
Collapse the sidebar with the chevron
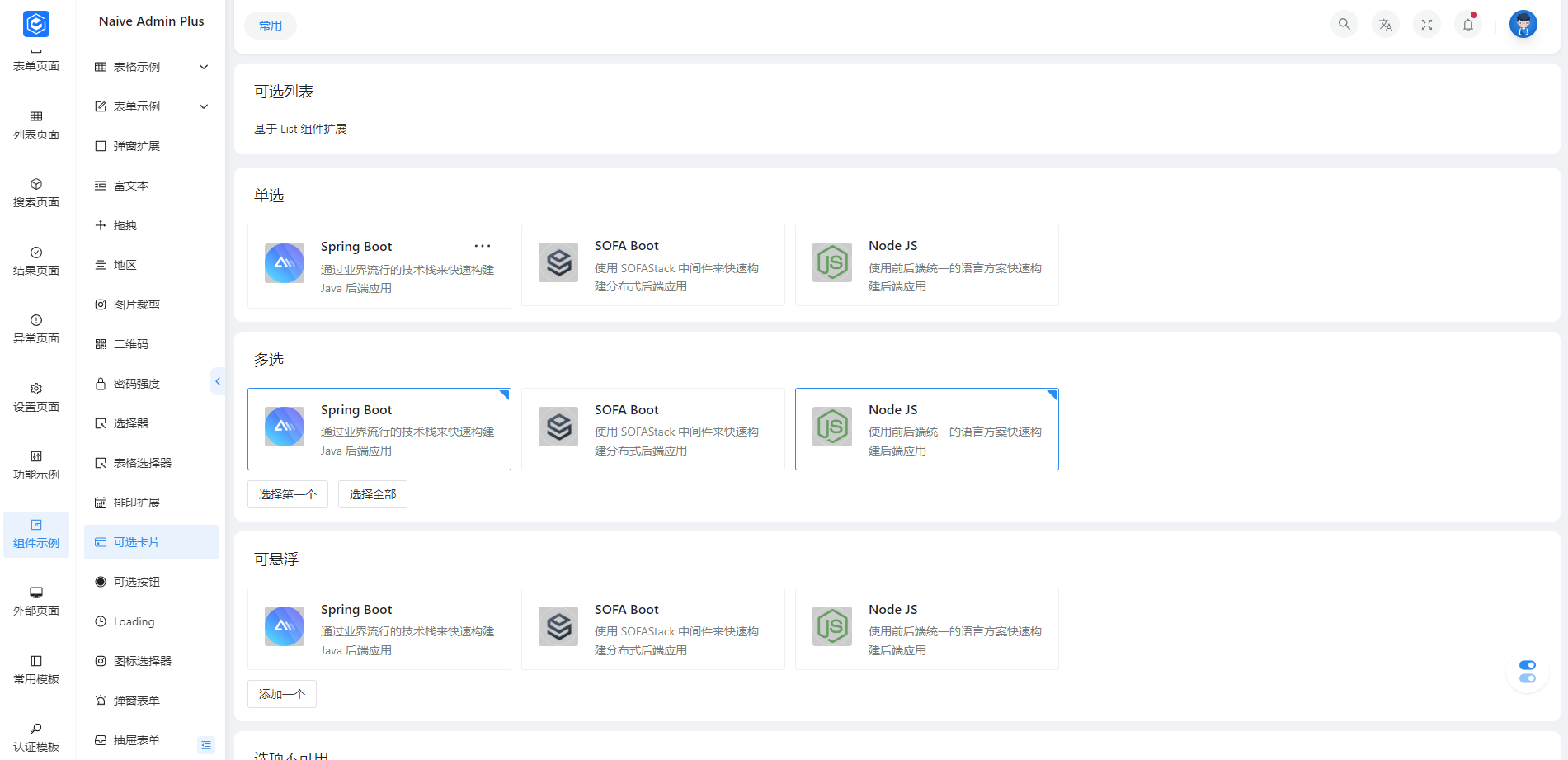(x=218, y=380)
